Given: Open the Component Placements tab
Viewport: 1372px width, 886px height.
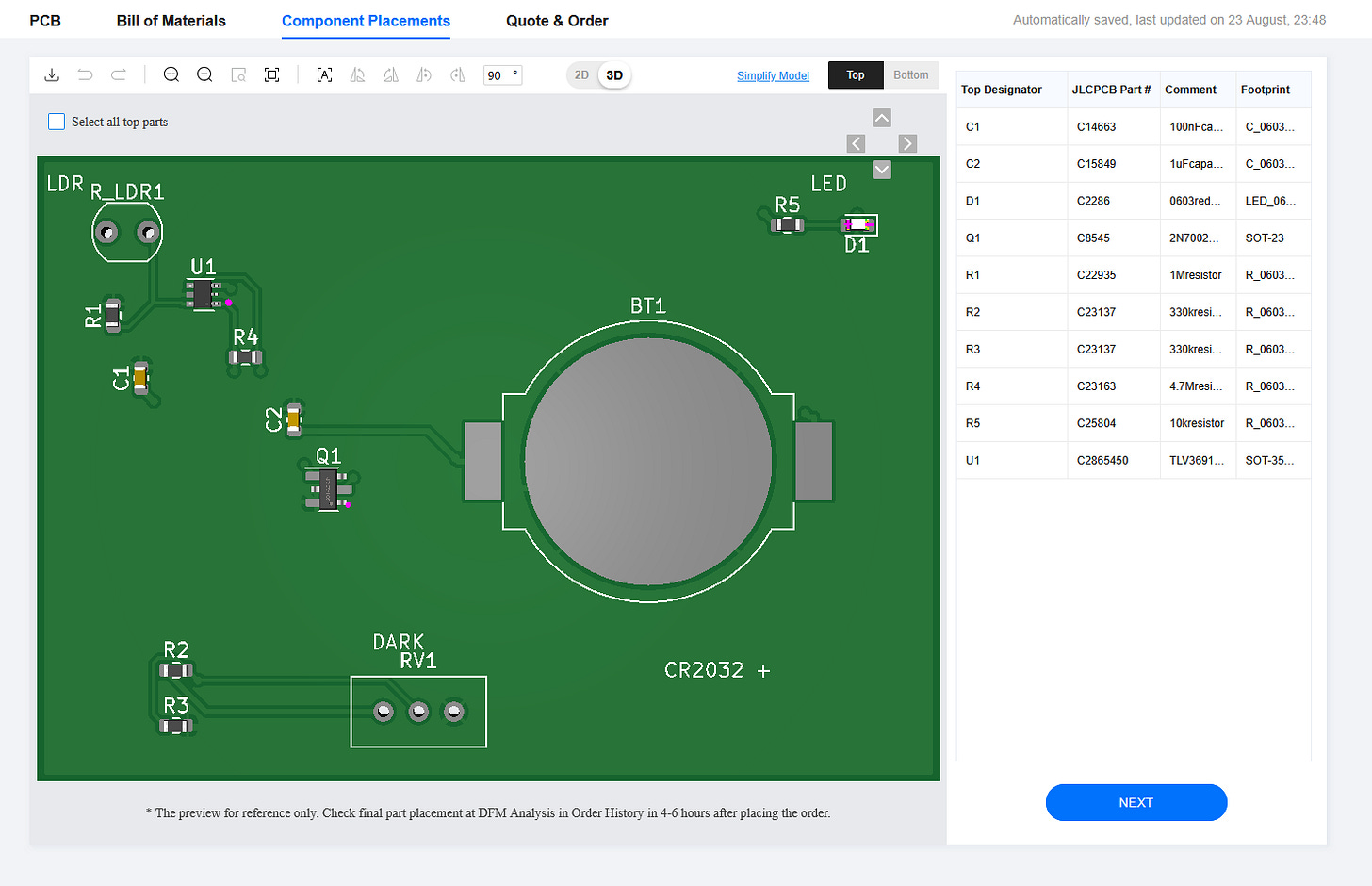Looking at the screenshot, I should [x=366, y=21].
